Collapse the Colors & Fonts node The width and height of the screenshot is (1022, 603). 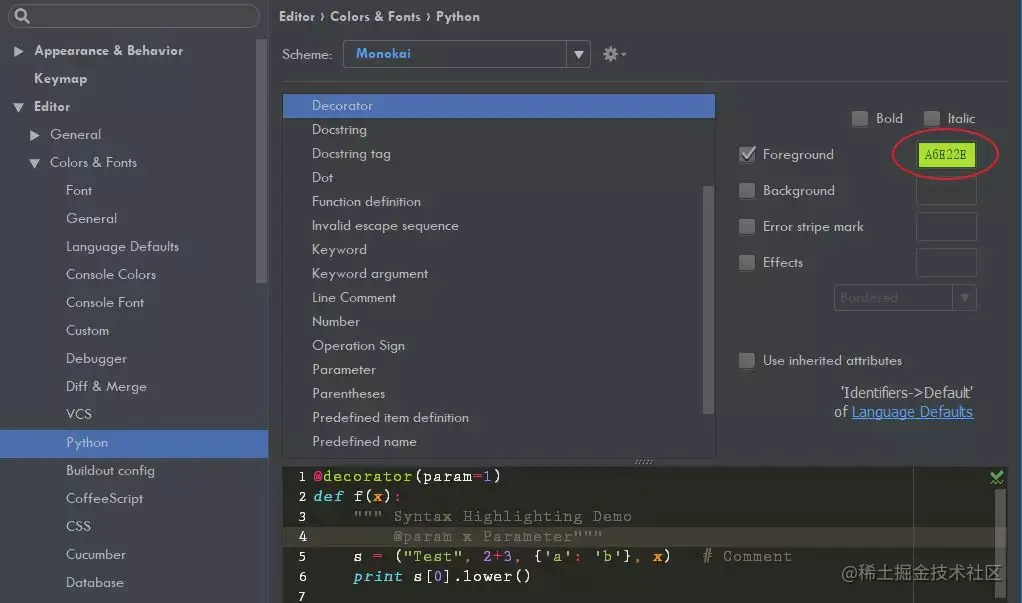pyautogui.click(x=35, y=163)
